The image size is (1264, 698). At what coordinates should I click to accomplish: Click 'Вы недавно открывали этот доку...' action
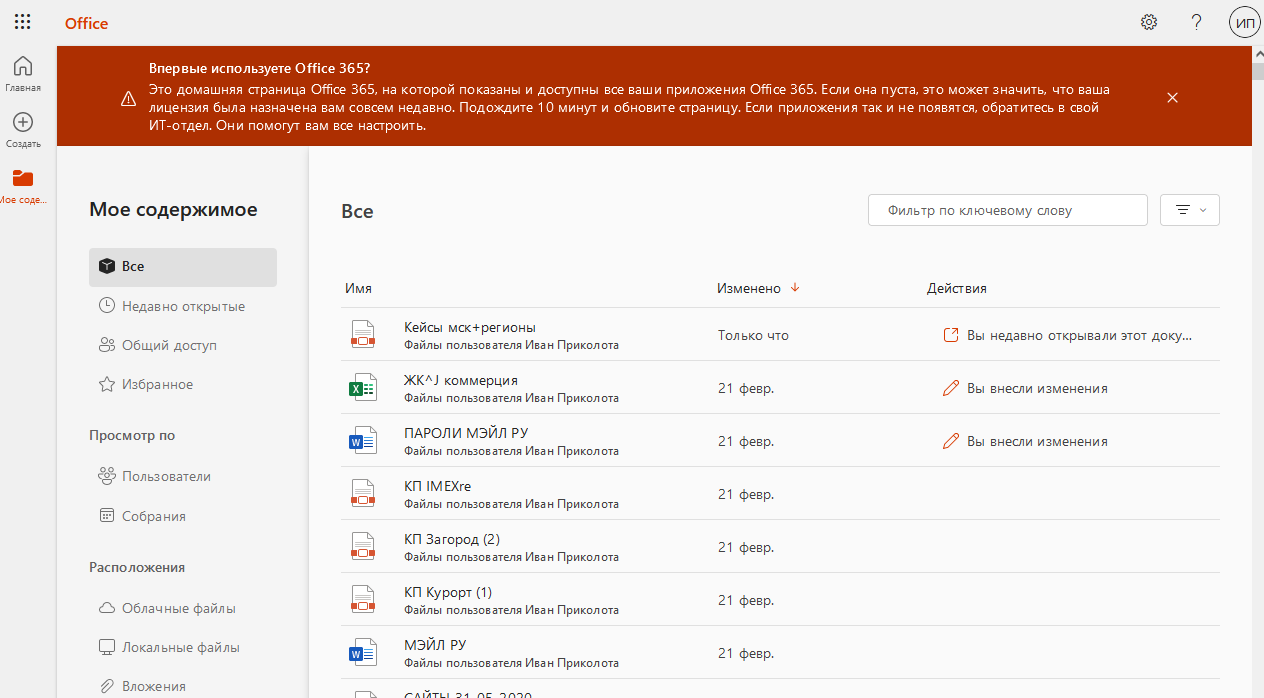[1080, 335]
